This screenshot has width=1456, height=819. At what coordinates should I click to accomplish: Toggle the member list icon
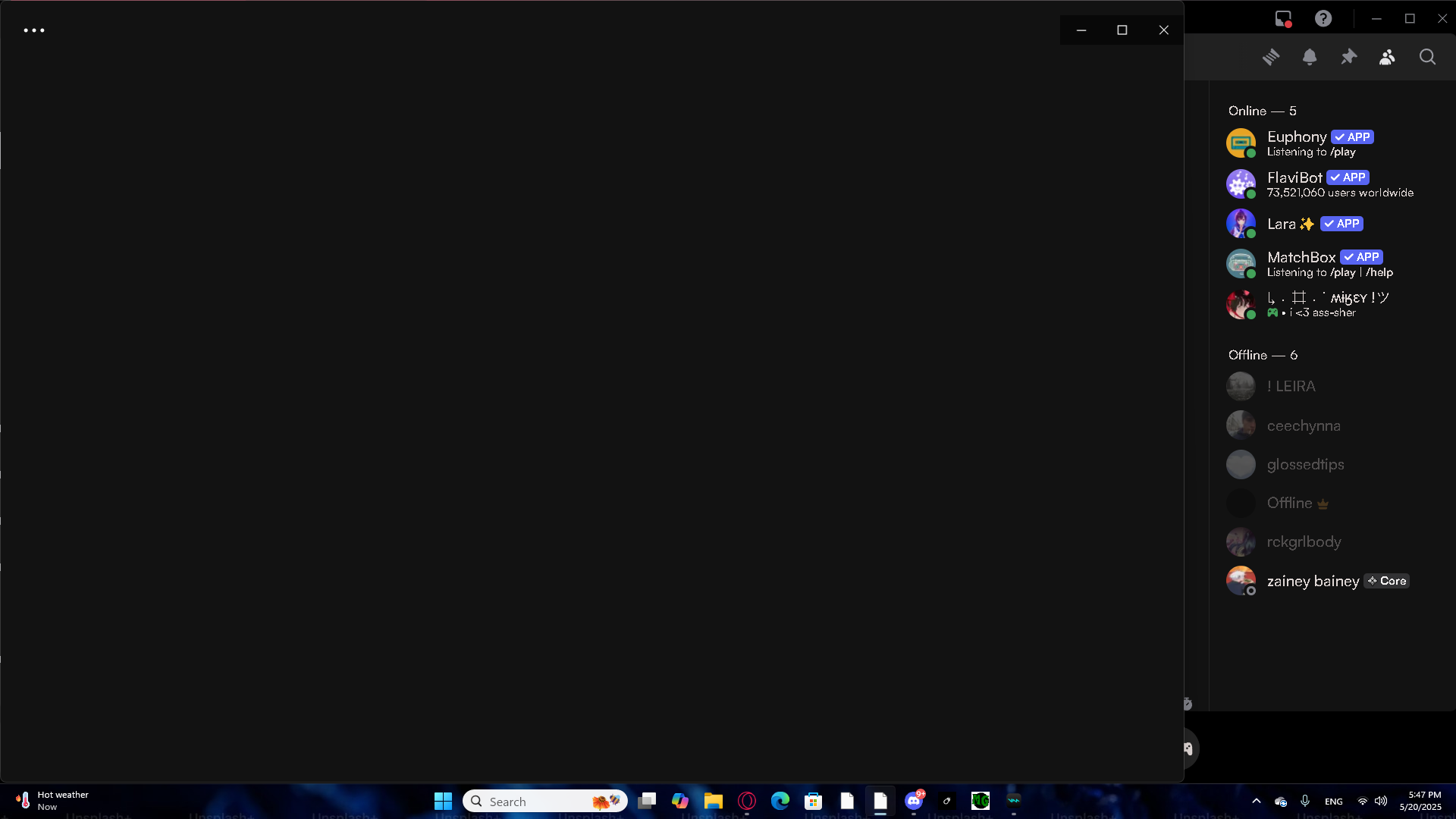tap(1387, 57)
